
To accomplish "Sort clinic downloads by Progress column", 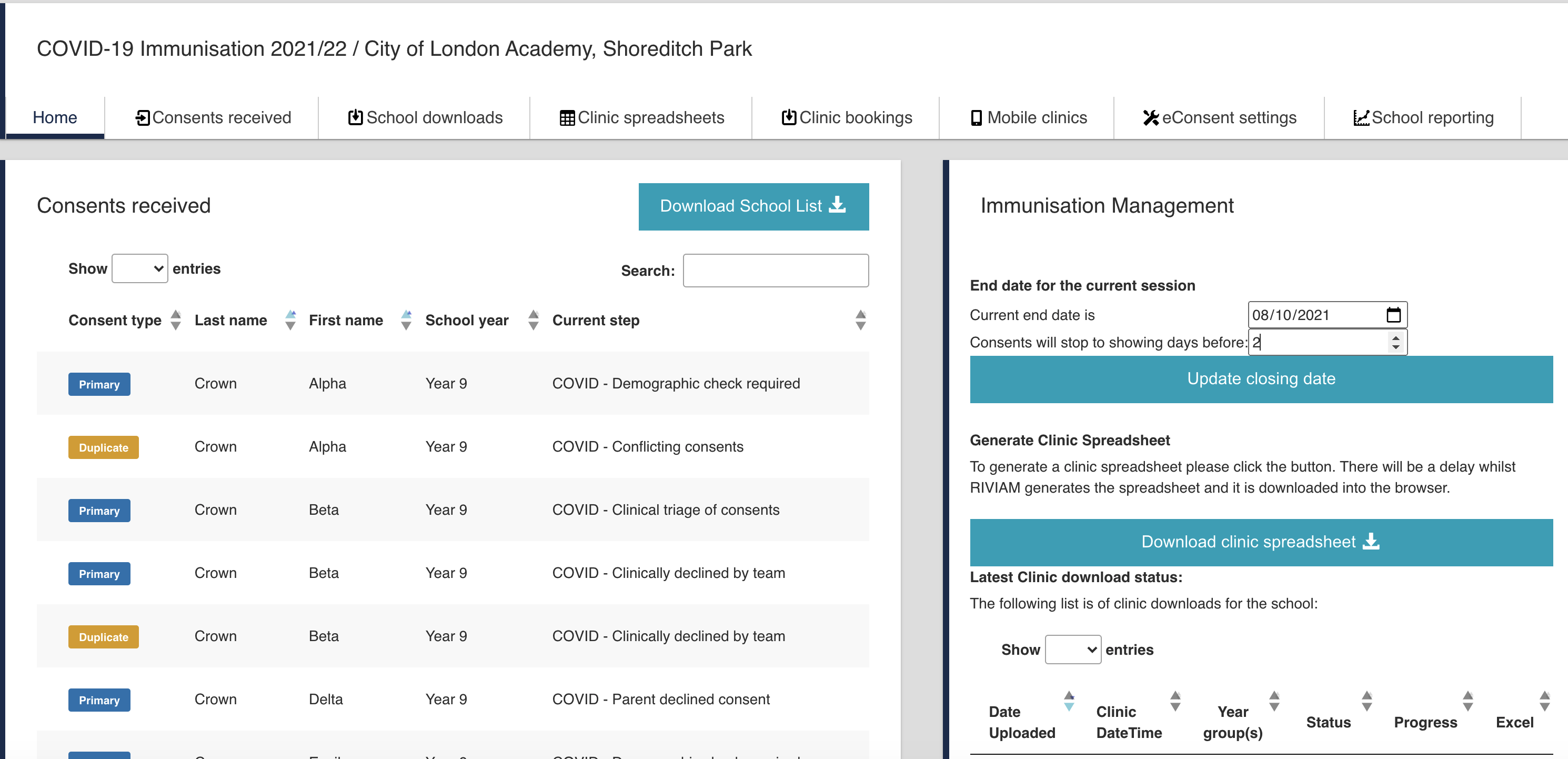I will (1468, 701).
